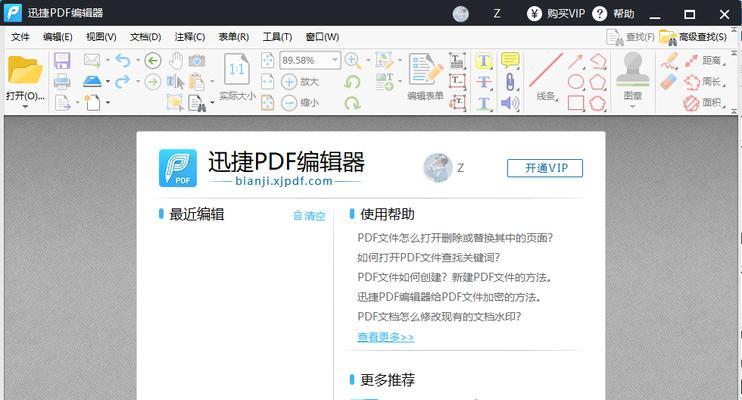Viewport: 742px width, 400px height.
Task: Click the zoom in (放大) plus button
Action: click(289, 81)
